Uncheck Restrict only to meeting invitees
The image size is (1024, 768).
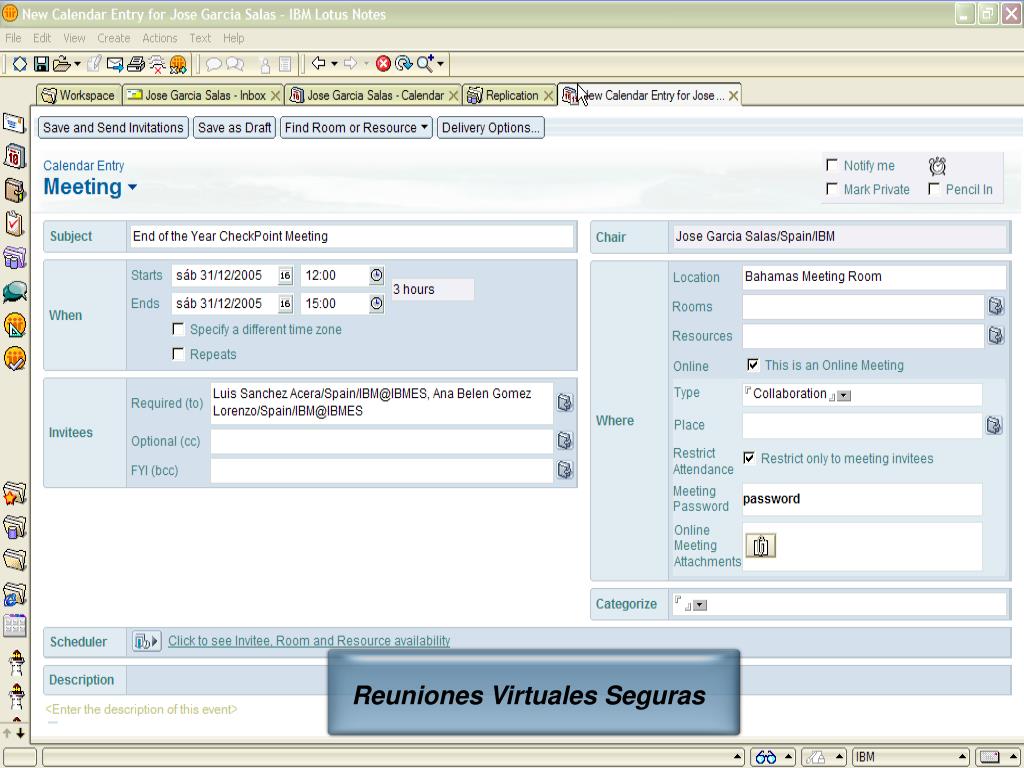[749, 458]
